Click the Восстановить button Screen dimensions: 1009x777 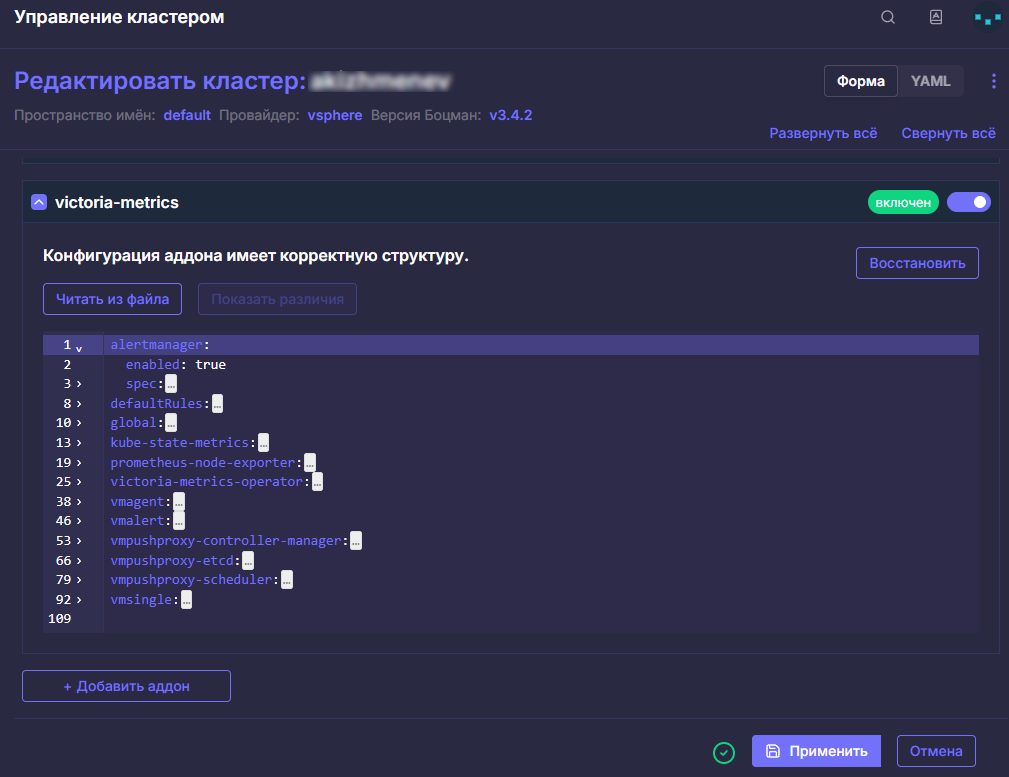point(917,263)
